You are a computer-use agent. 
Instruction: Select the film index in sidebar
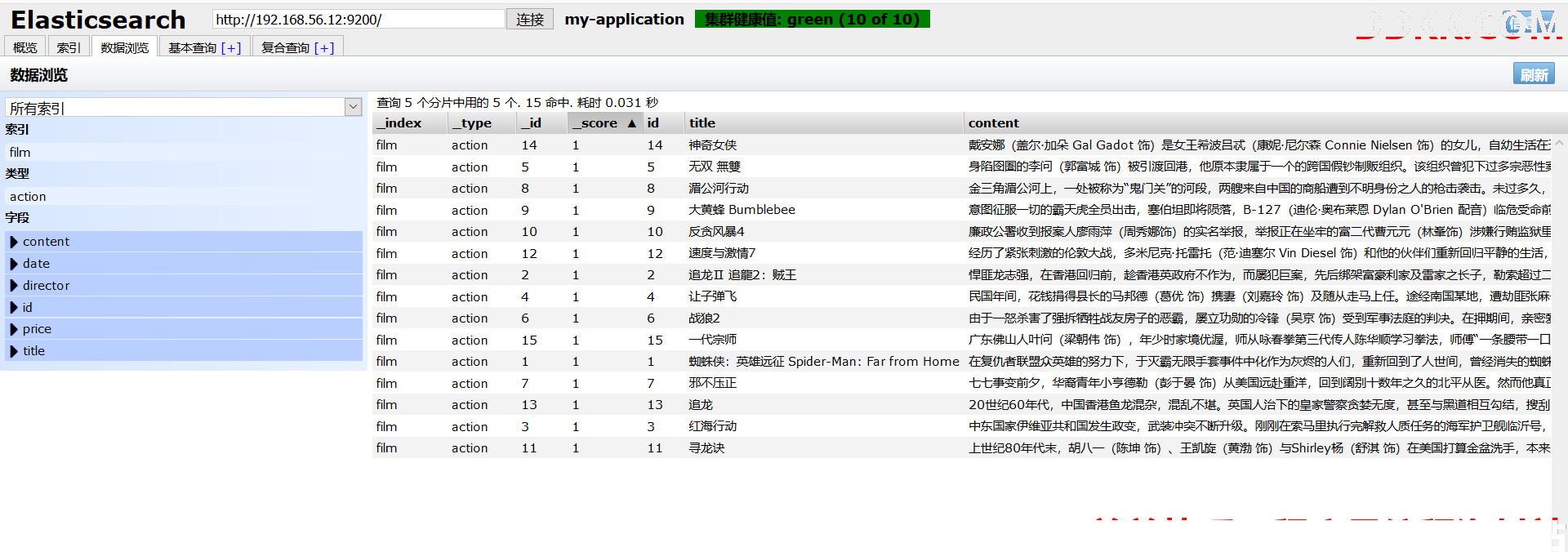click(x=184, y=152)
